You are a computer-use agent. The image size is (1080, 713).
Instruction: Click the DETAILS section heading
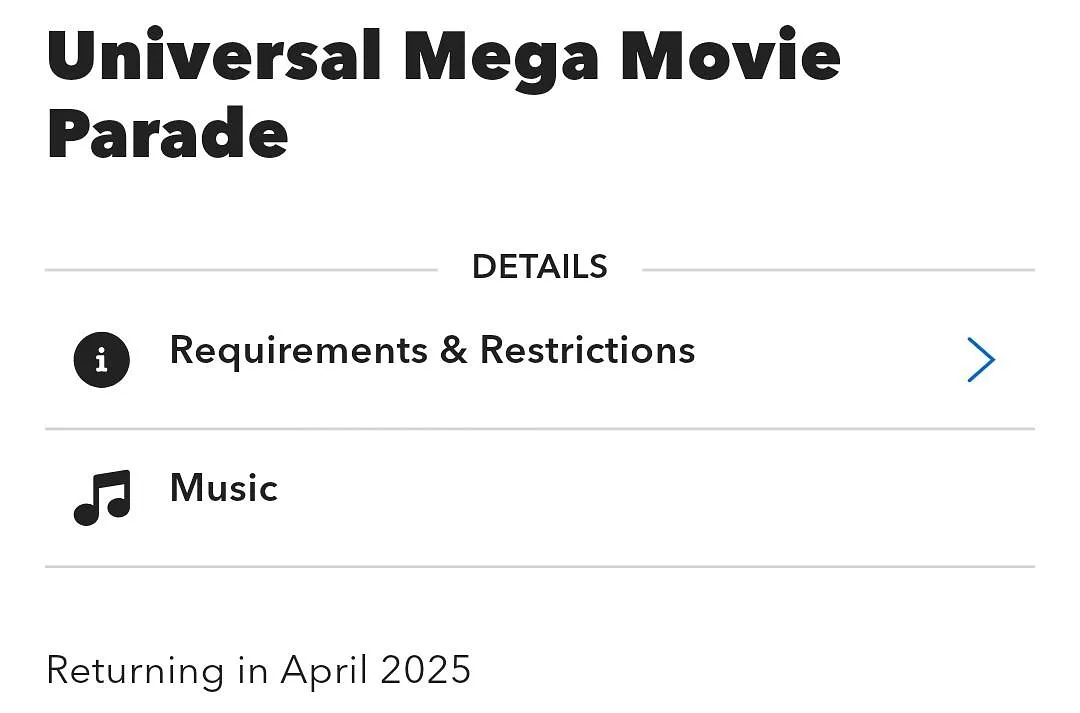[539, 267]
